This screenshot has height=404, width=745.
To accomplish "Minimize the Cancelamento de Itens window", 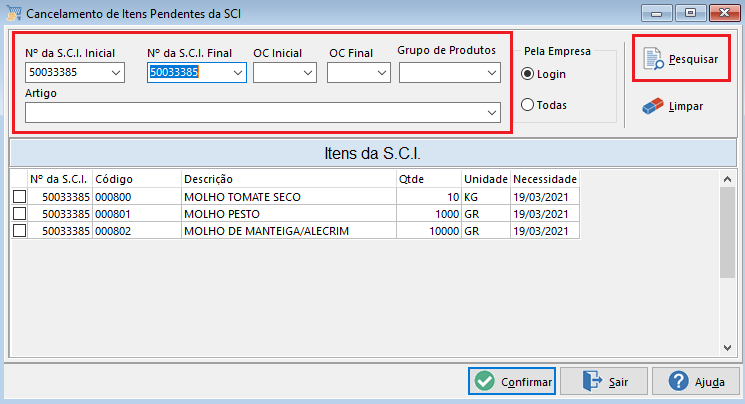I will coord(656,13).
